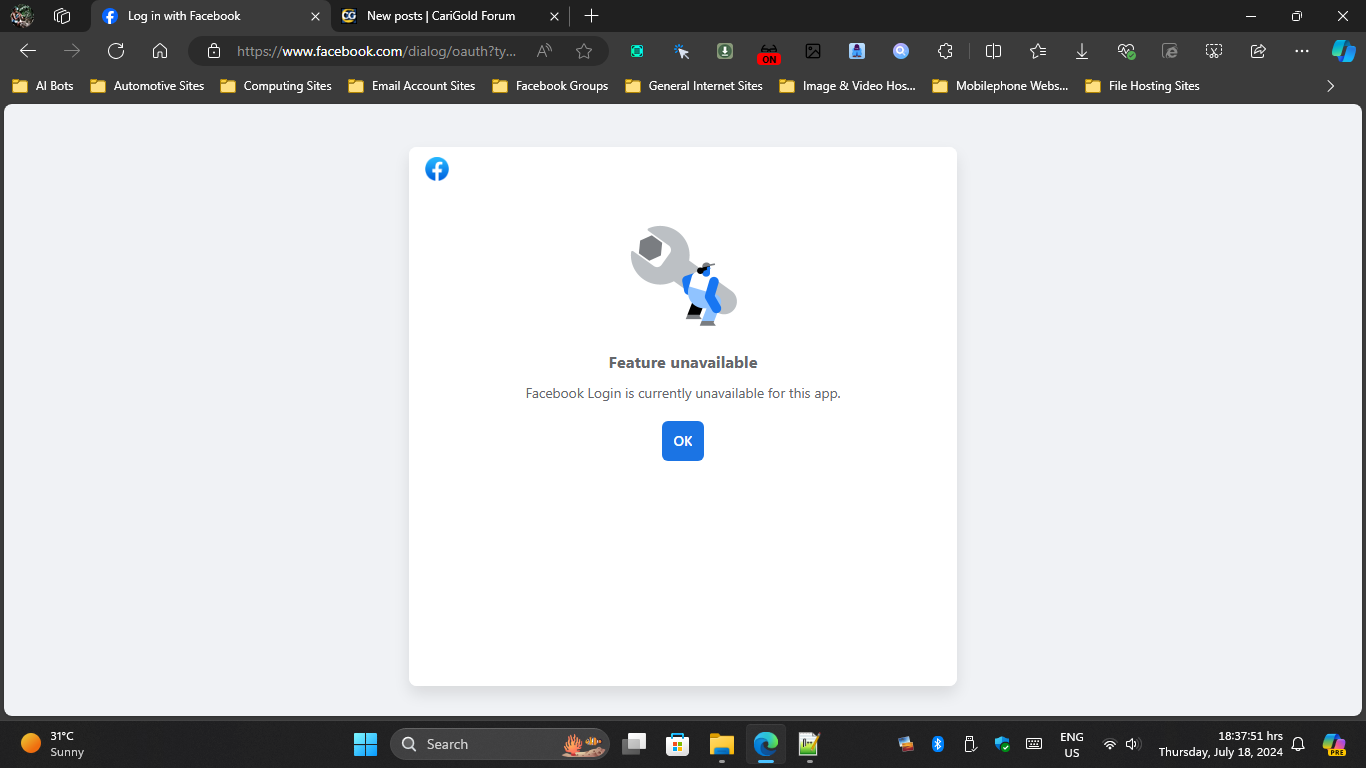Add this page to favorites with the star

click(x=584, y=51)
